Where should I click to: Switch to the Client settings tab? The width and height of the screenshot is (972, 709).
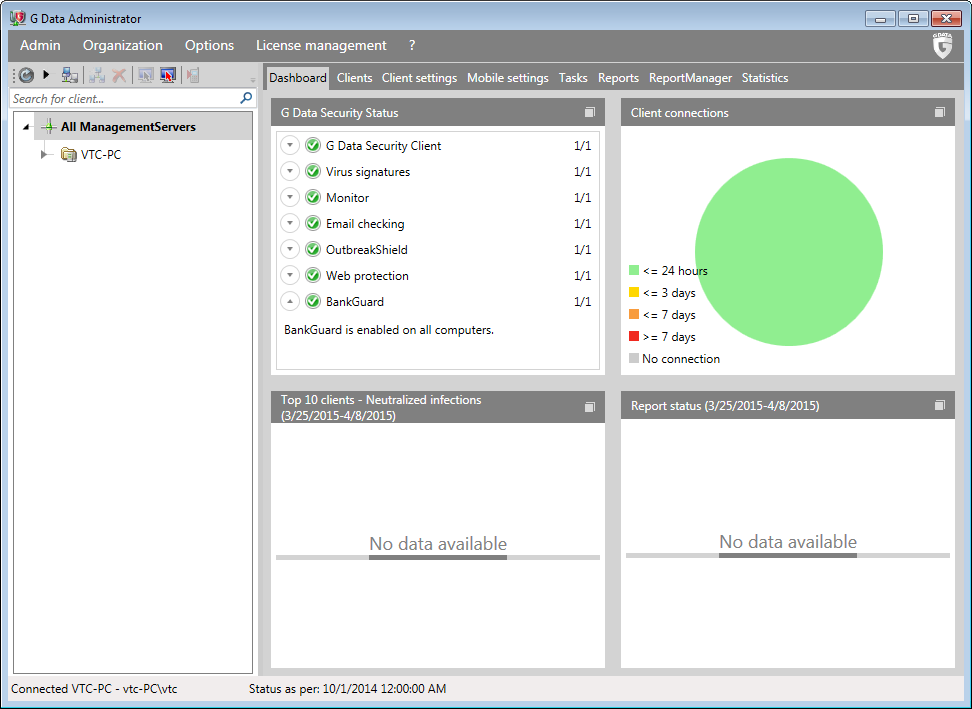[419, 78]
